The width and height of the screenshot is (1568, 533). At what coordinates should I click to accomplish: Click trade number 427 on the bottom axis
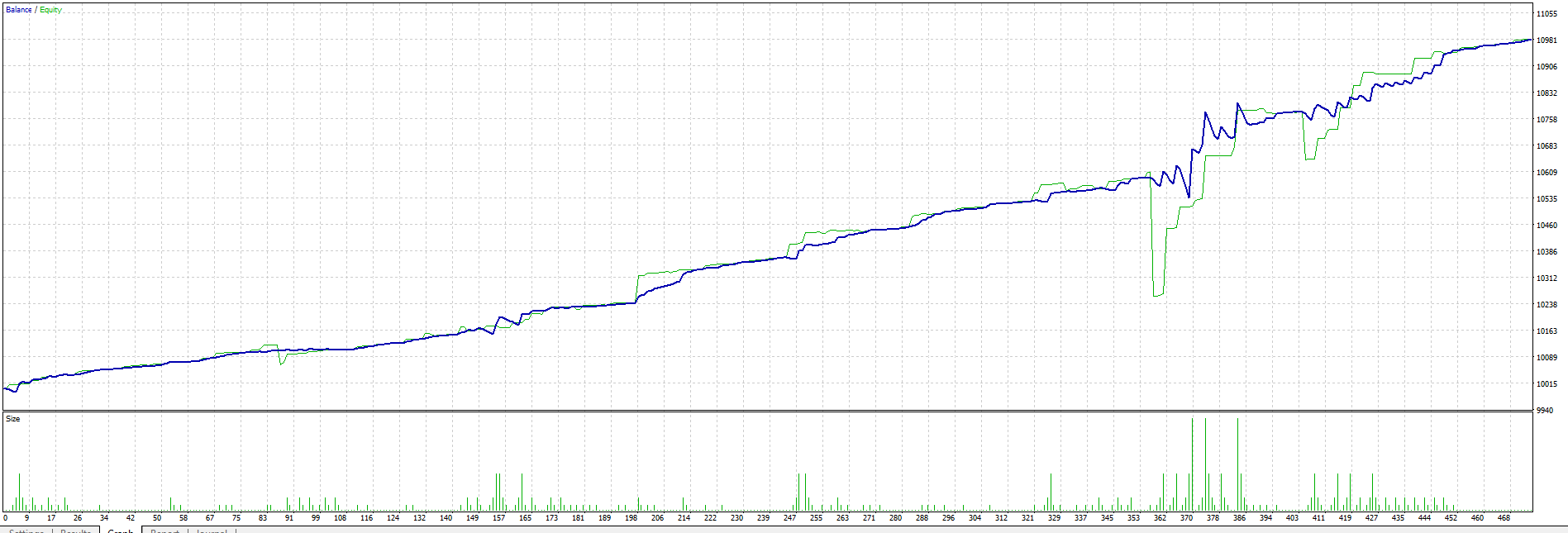1371,518
